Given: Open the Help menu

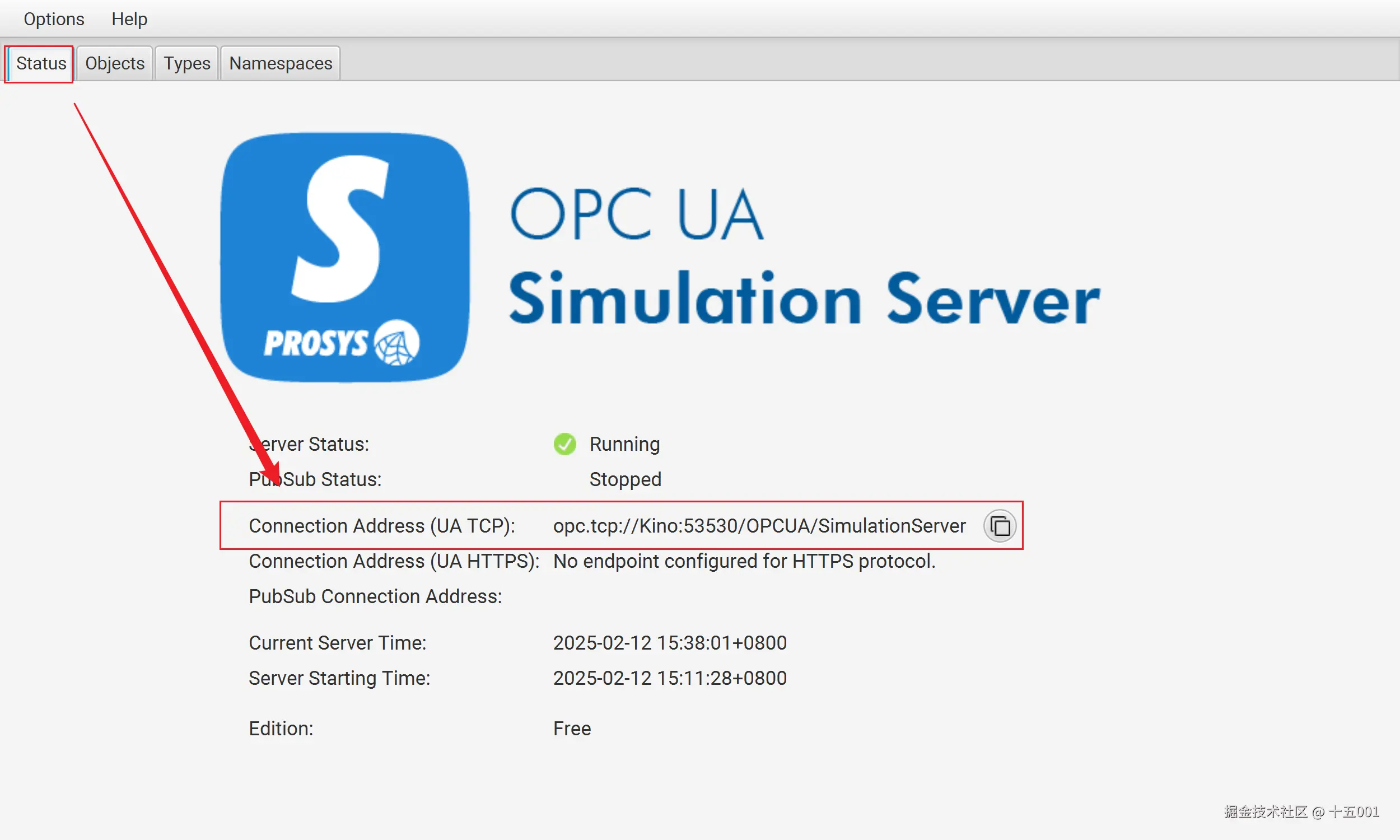Looking at the screenshot, I should 129,18.
